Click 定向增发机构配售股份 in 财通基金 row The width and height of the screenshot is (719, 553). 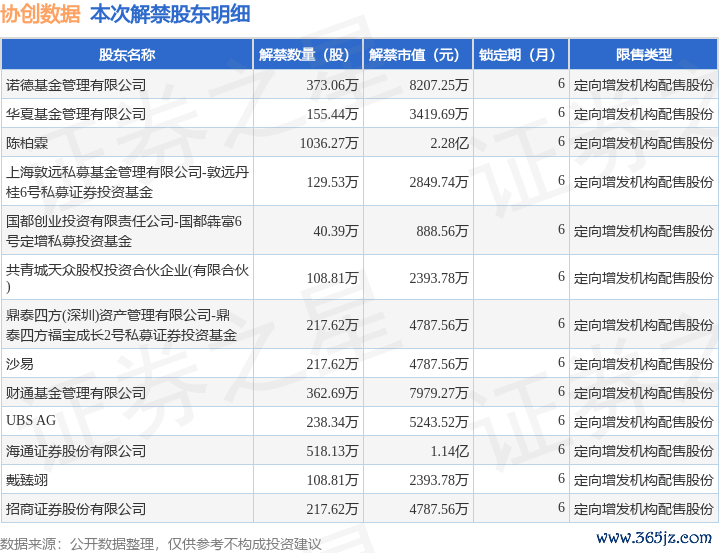[x=643, y=393]
